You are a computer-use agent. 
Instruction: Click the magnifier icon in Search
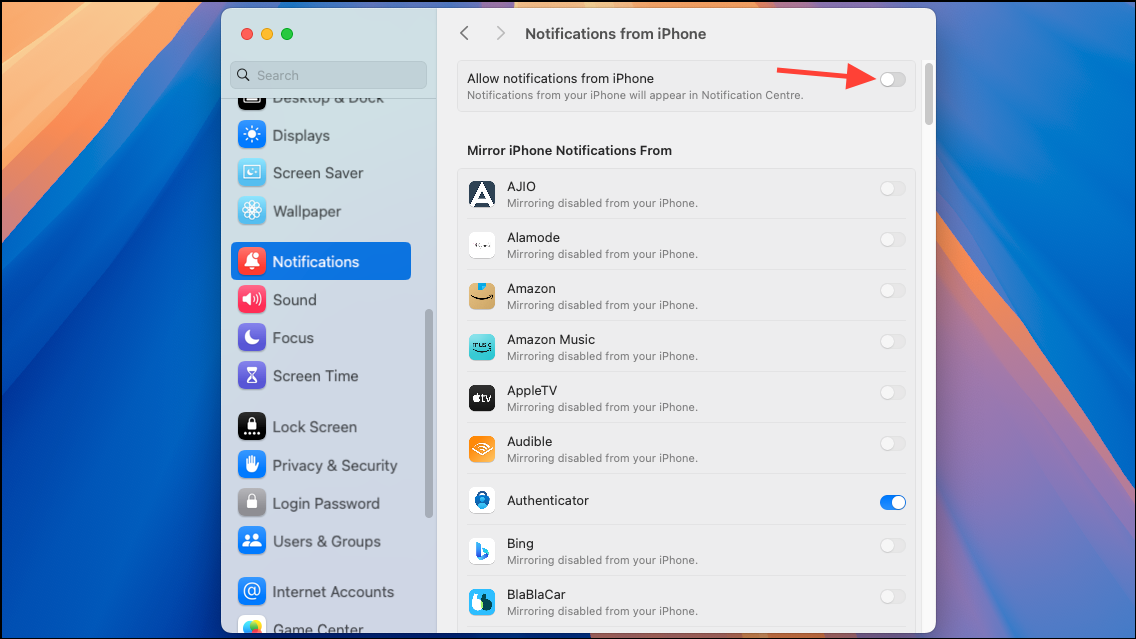[x=243, y=75]
